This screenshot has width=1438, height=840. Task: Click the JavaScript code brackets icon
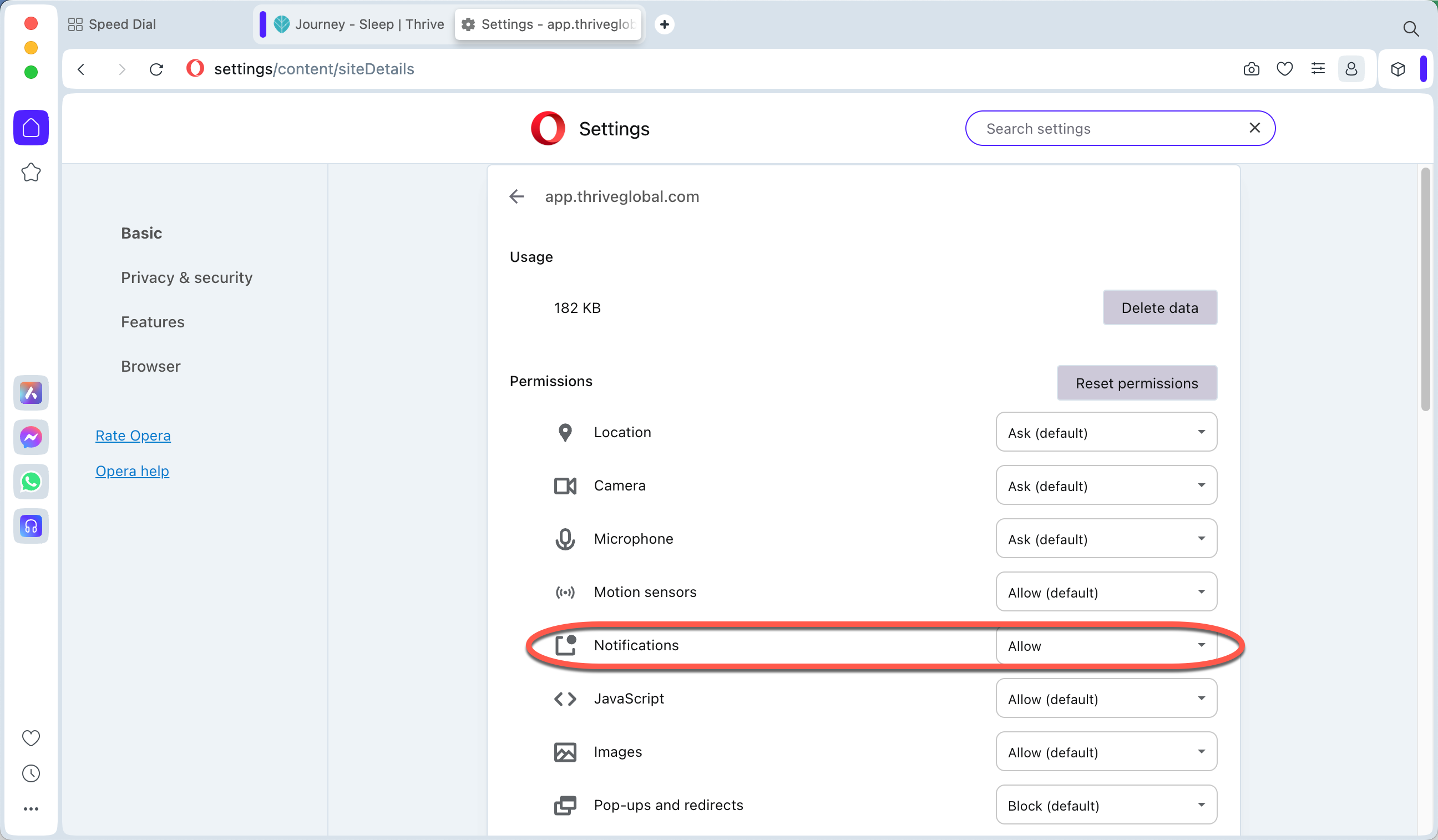coord(565,699)
